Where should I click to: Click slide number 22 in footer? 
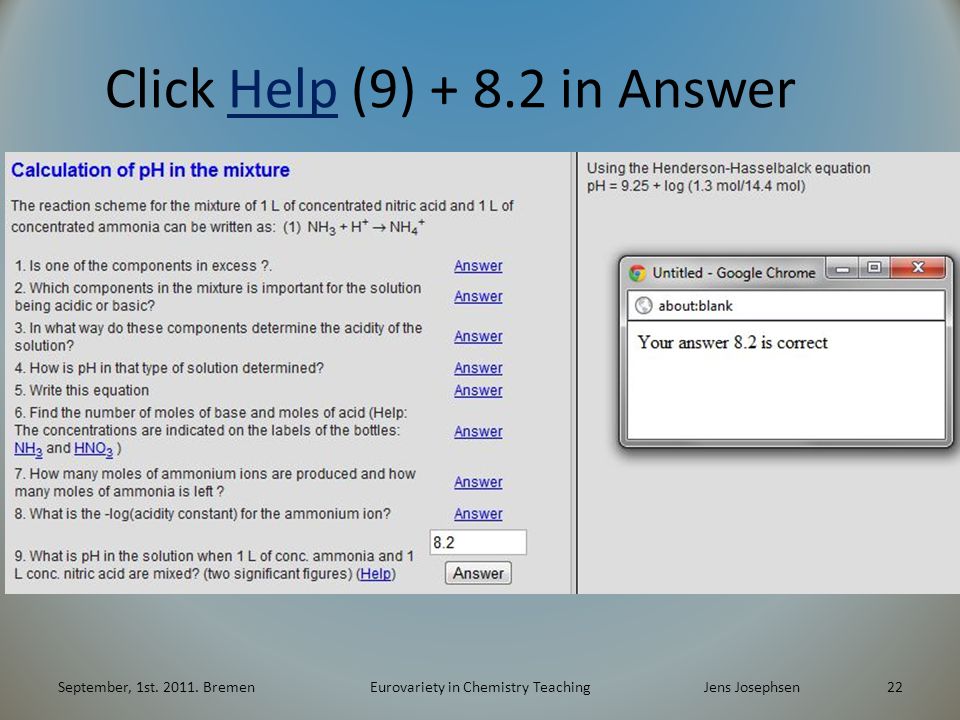pos(894,687)
